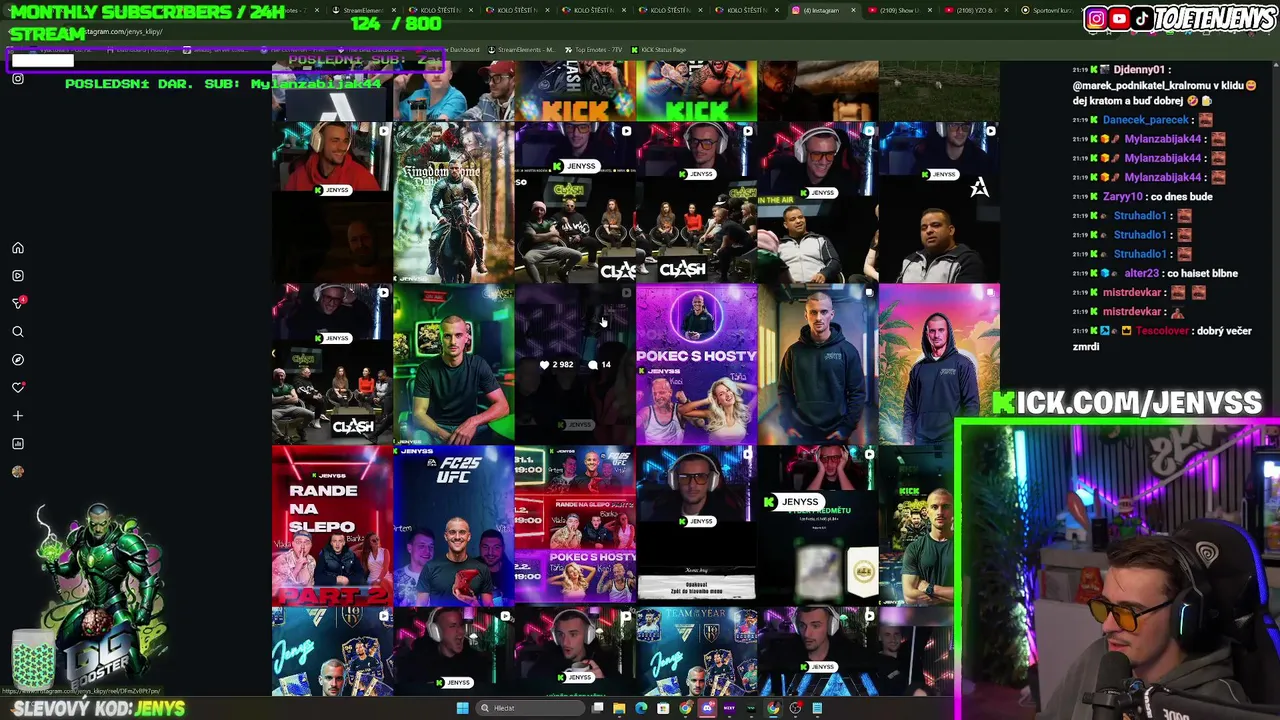Open File Explorer on taskbar
The width and height of the screenshot is (1280, 720).
tap(620, 708)
